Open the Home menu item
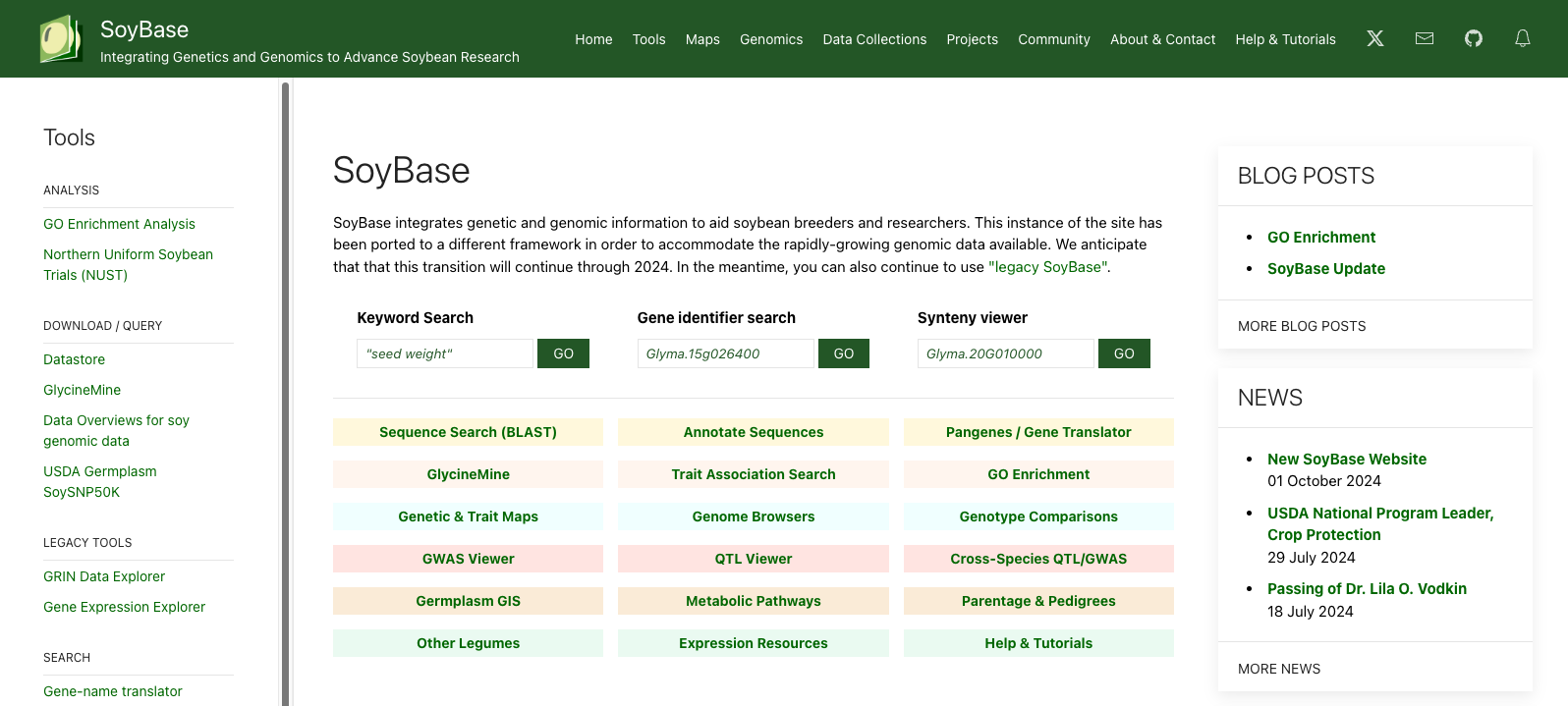This screenshot has width=1568, height=706. (593, 39)
